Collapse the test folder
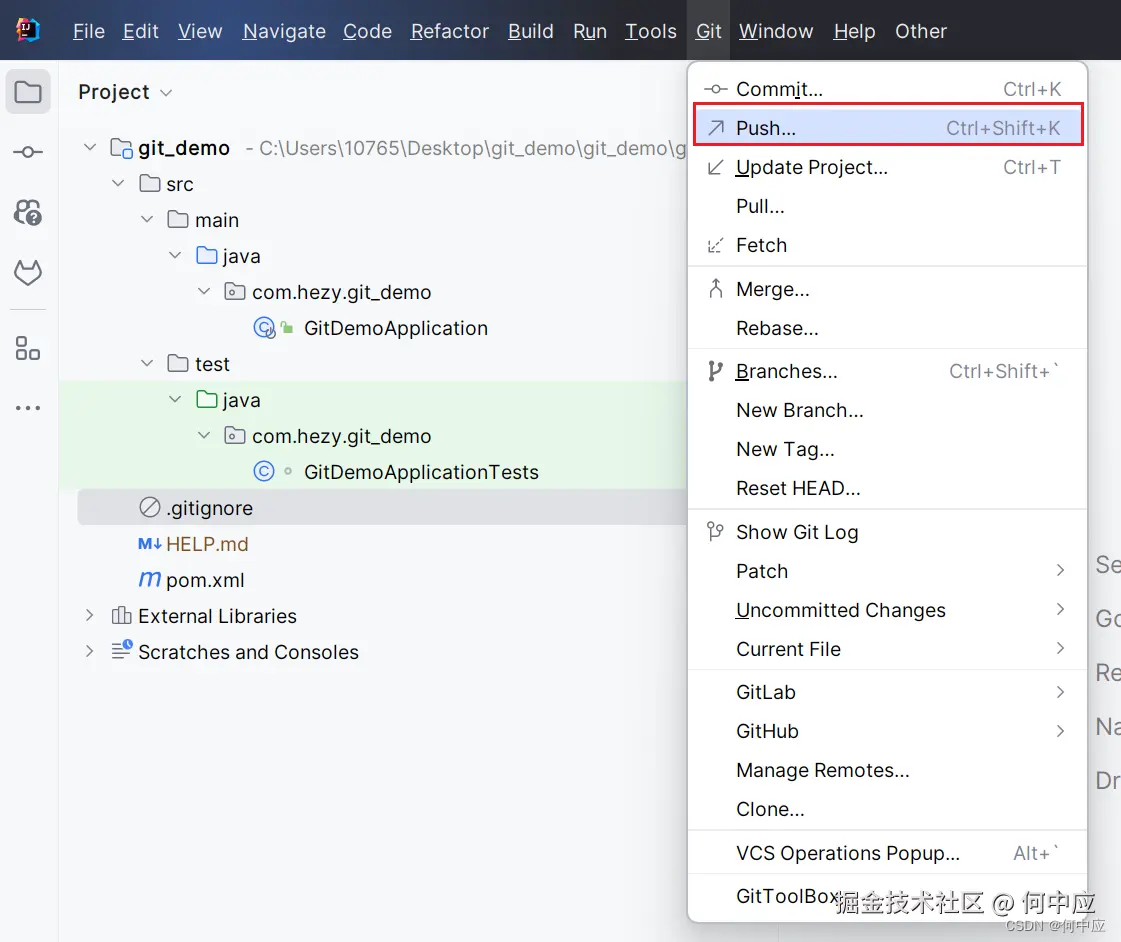The image size is (1121, 942). pyautogui.click(x=147, y=364)
